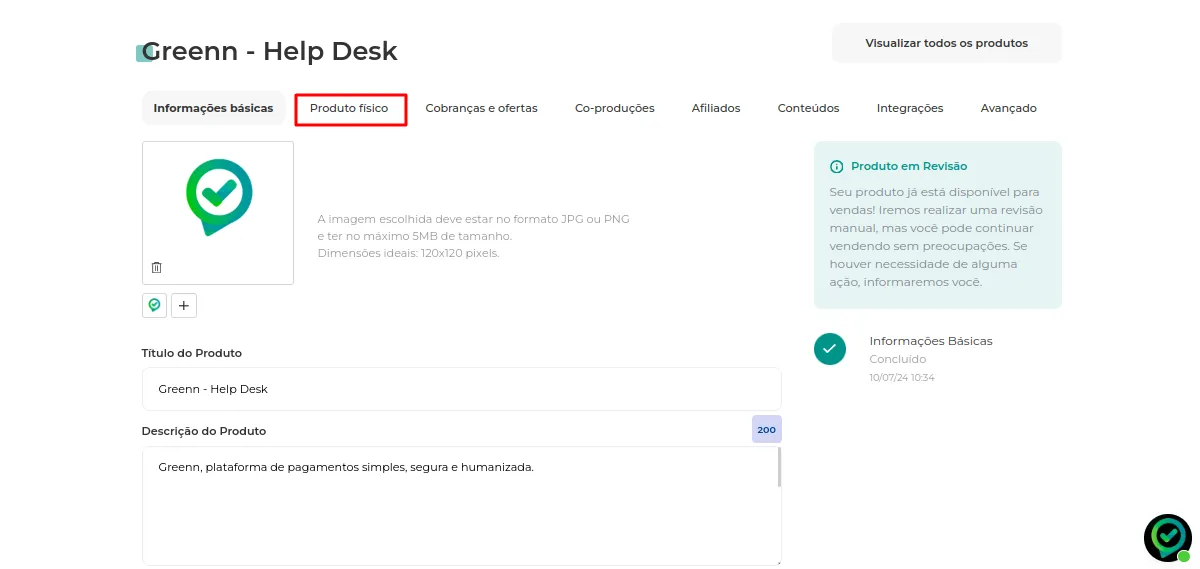Click the Descrição do Produto label
The height and width of the screenshot is (569, 1200).
[x=204, y=431]
